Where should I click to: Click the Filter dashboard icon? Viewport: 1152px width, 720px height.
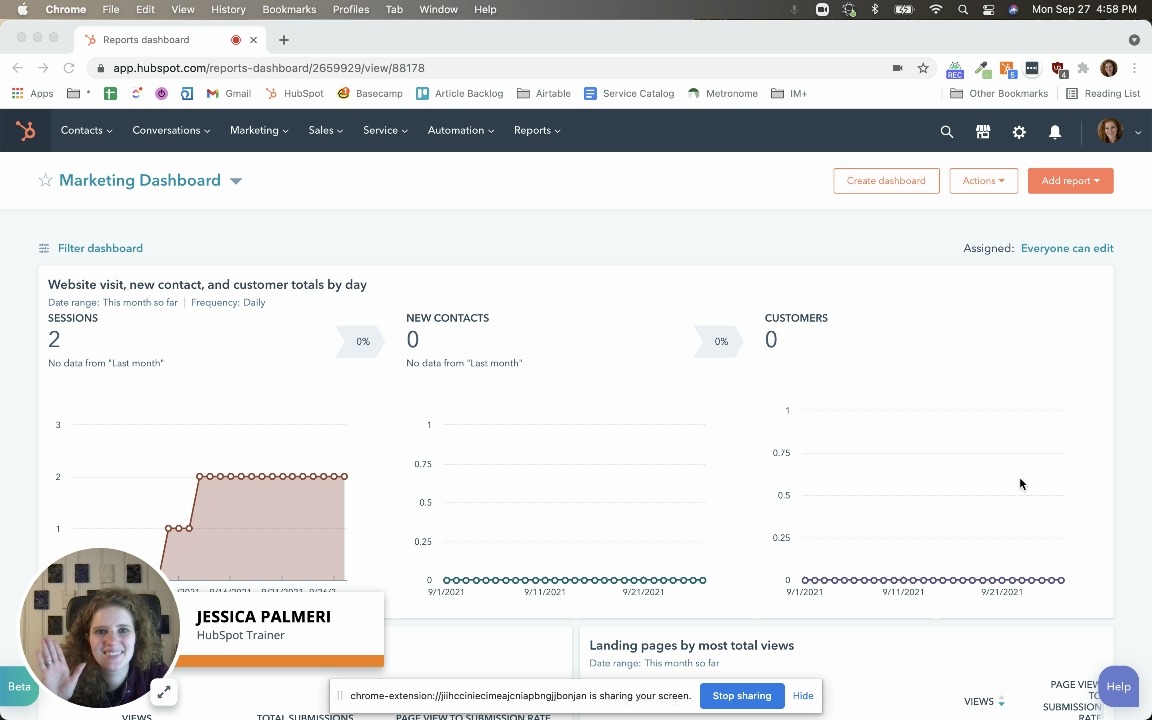[x=44, y=248]
